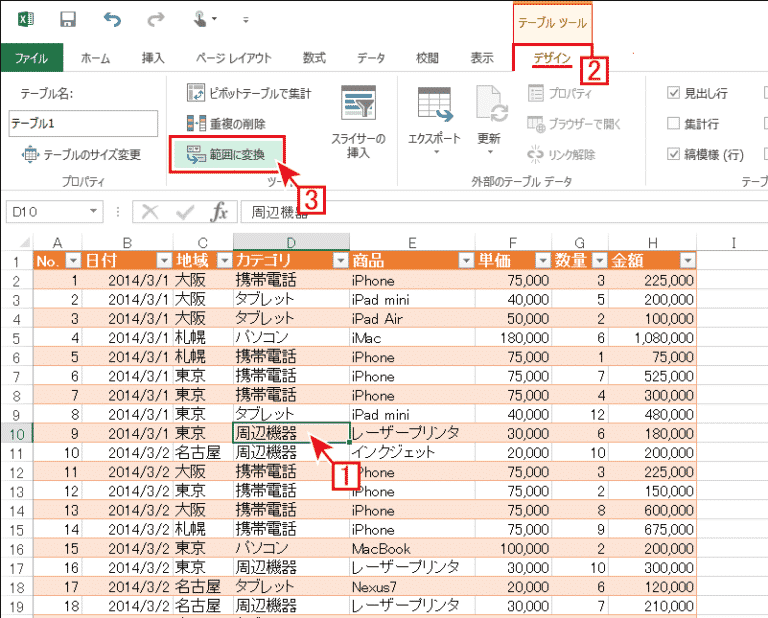Open the 商品 column filter dropdown
Image resolution: width=768 pixels, height=618 pixels.
point(466,261)
